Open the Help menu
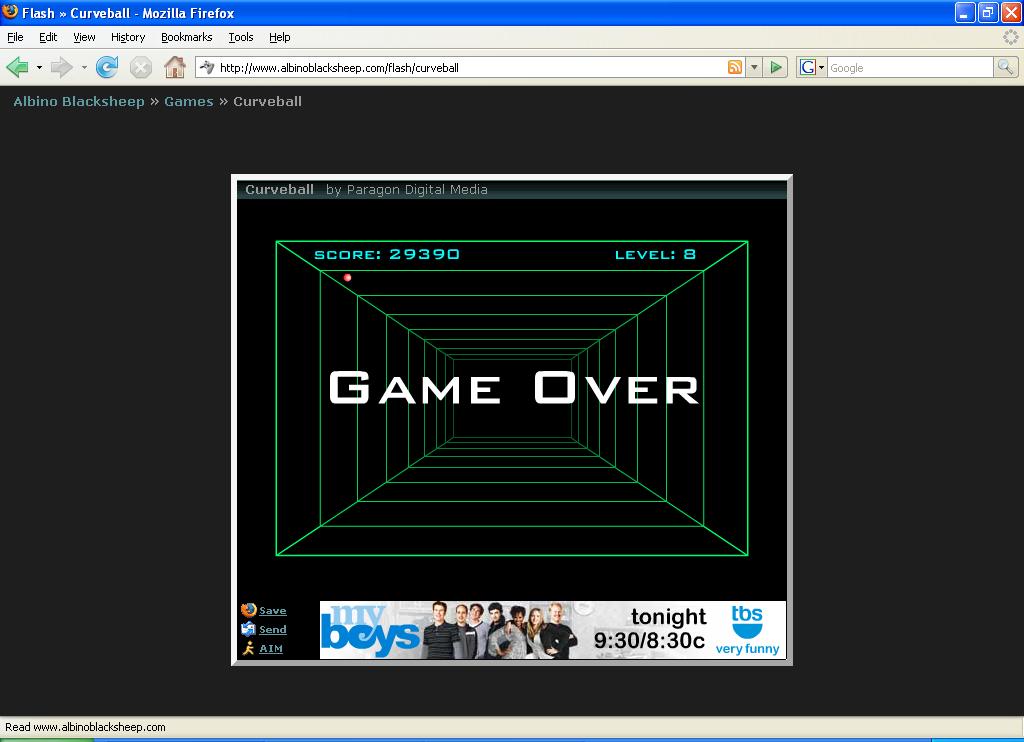 [280, 37]
